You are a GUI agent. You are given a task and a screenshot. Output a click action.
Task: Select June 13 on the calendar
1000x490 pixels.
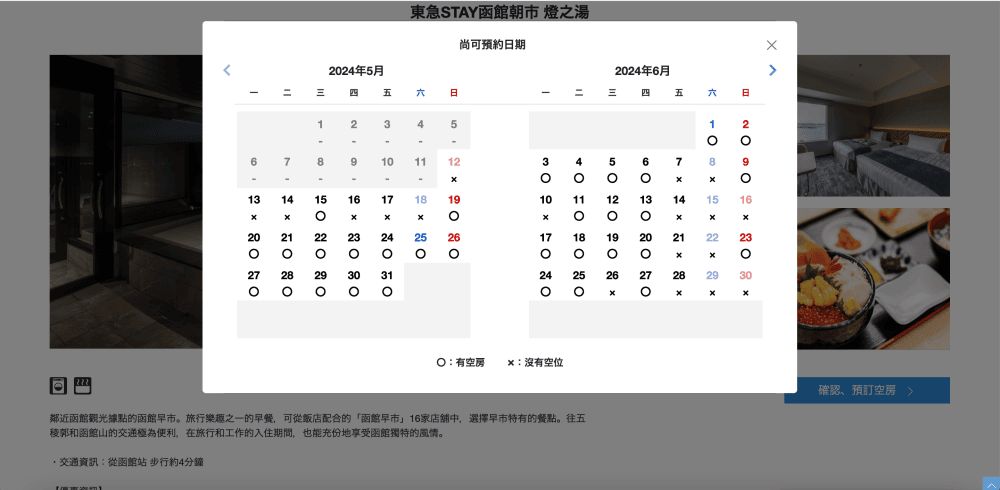[645, 207]
